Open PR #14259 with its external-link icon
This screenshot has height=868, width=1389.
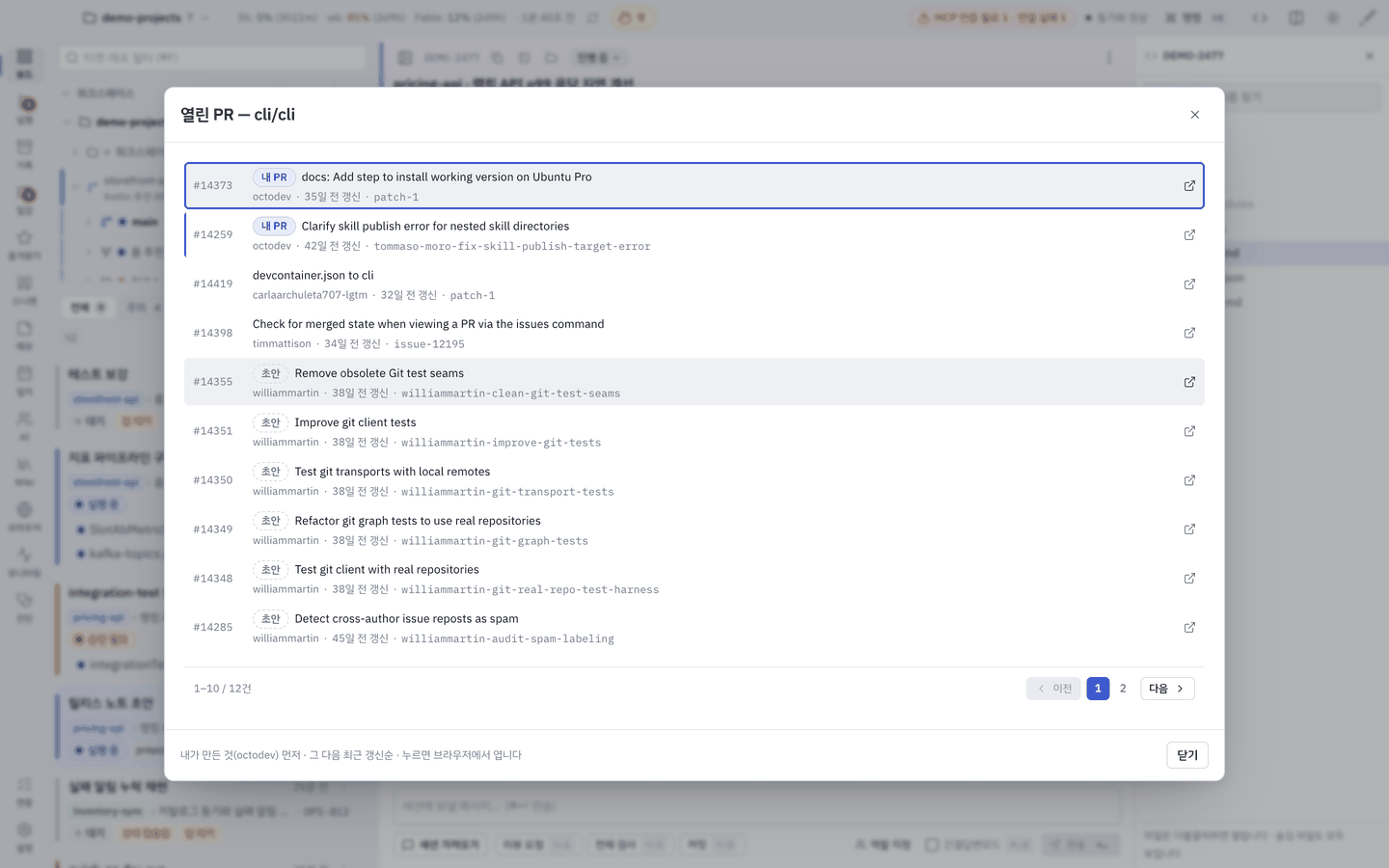click(1189, 235)
